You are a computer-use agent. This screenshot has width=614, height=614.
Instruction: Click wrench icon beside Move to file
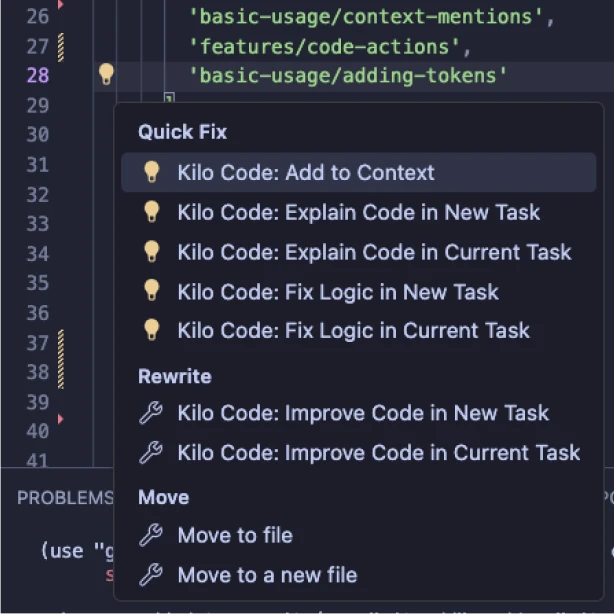(151, 535)
